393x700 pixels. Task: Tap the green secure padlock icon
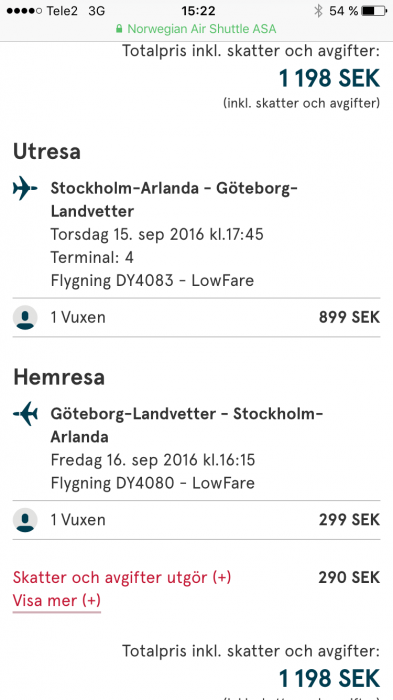(119, 29)
